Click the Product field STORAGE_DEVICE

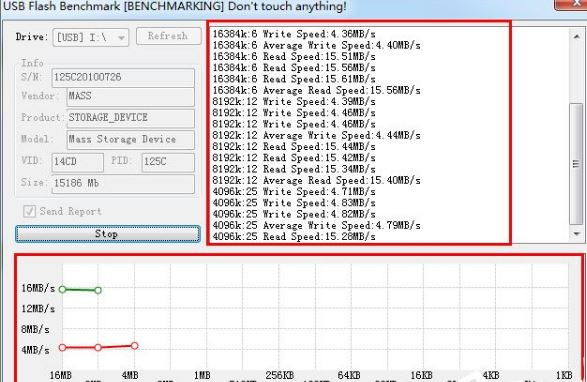130,118
